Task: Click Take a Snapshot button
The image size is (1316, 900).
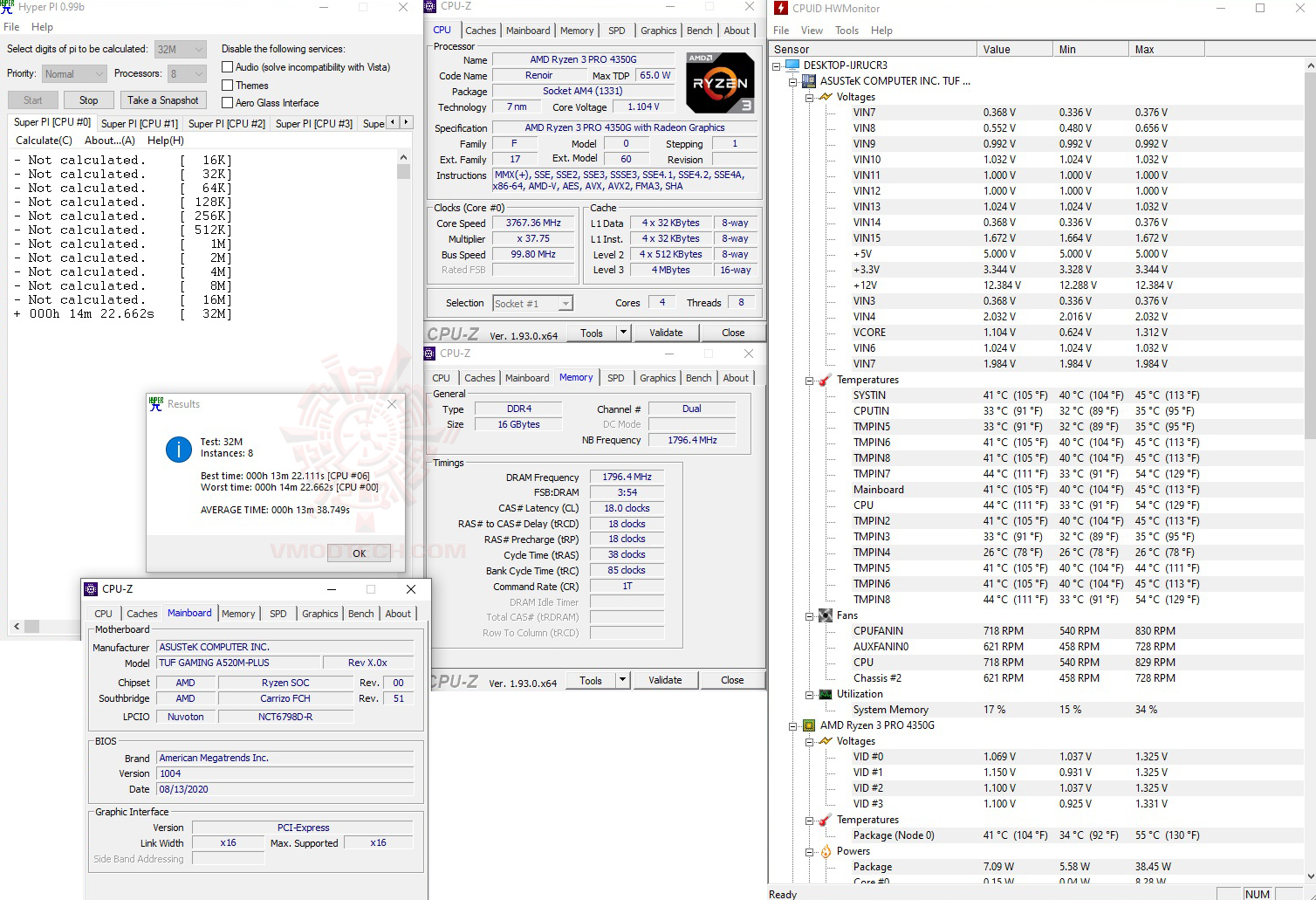Action: (163, 100)
